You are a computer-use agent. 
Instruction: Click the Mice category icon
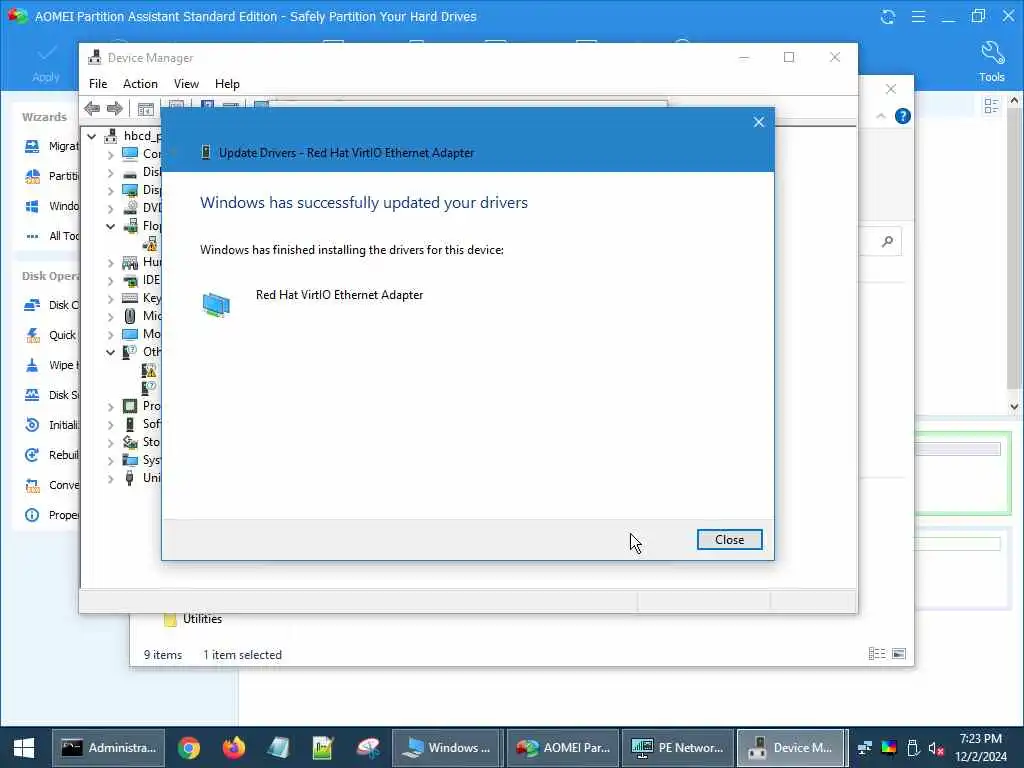pos(131,316)
